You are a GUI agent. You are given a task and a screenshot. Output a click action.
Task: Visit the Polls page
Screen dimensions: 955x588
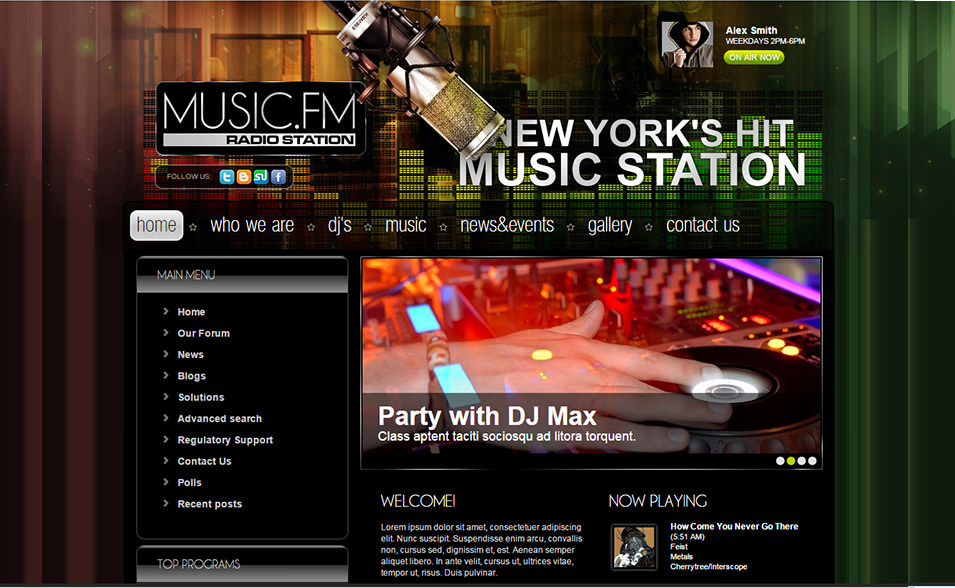[188, 482]
